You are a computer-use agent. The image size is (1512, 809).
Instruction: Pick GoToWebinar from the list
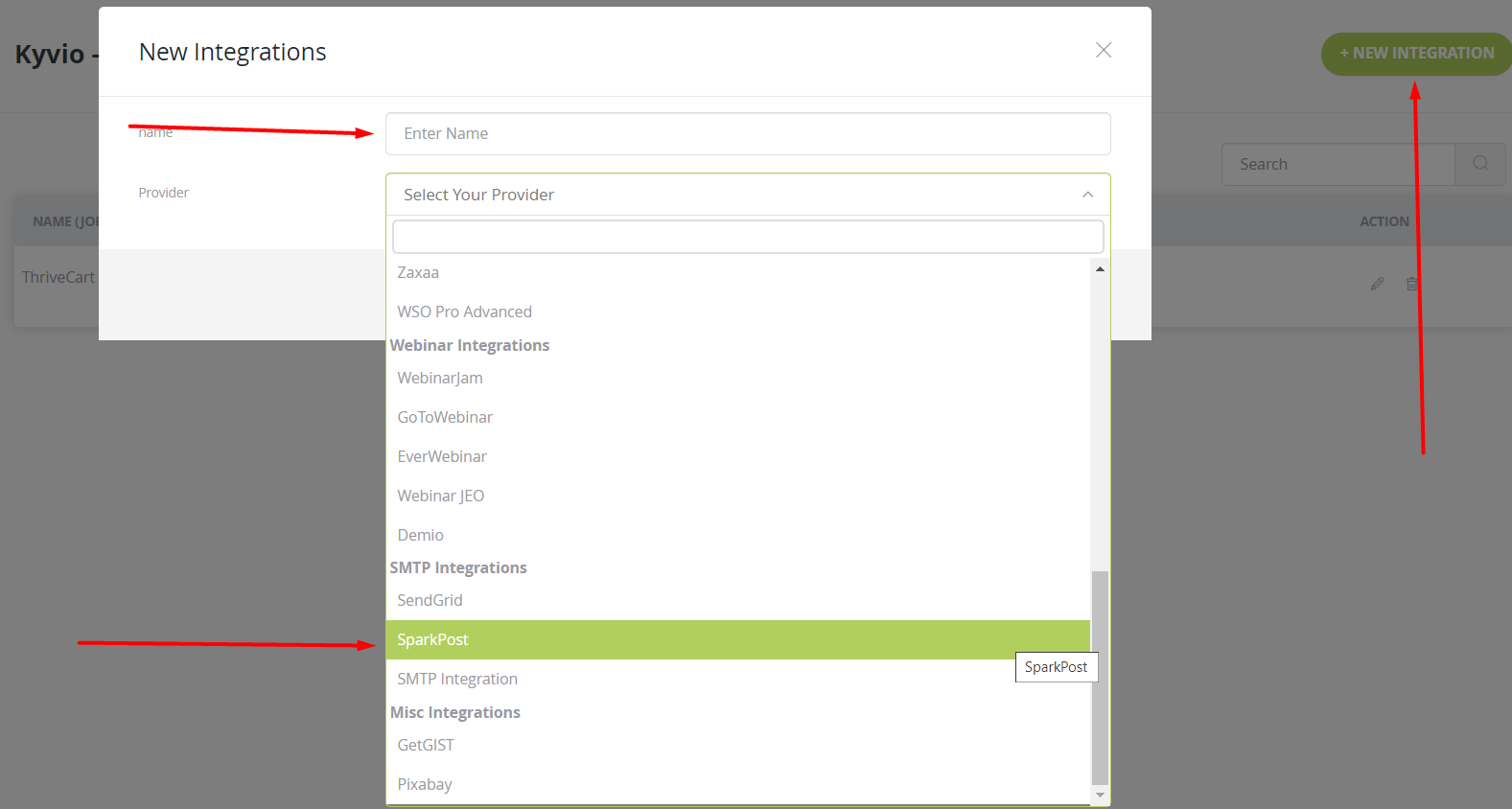(x=737, y=417)
